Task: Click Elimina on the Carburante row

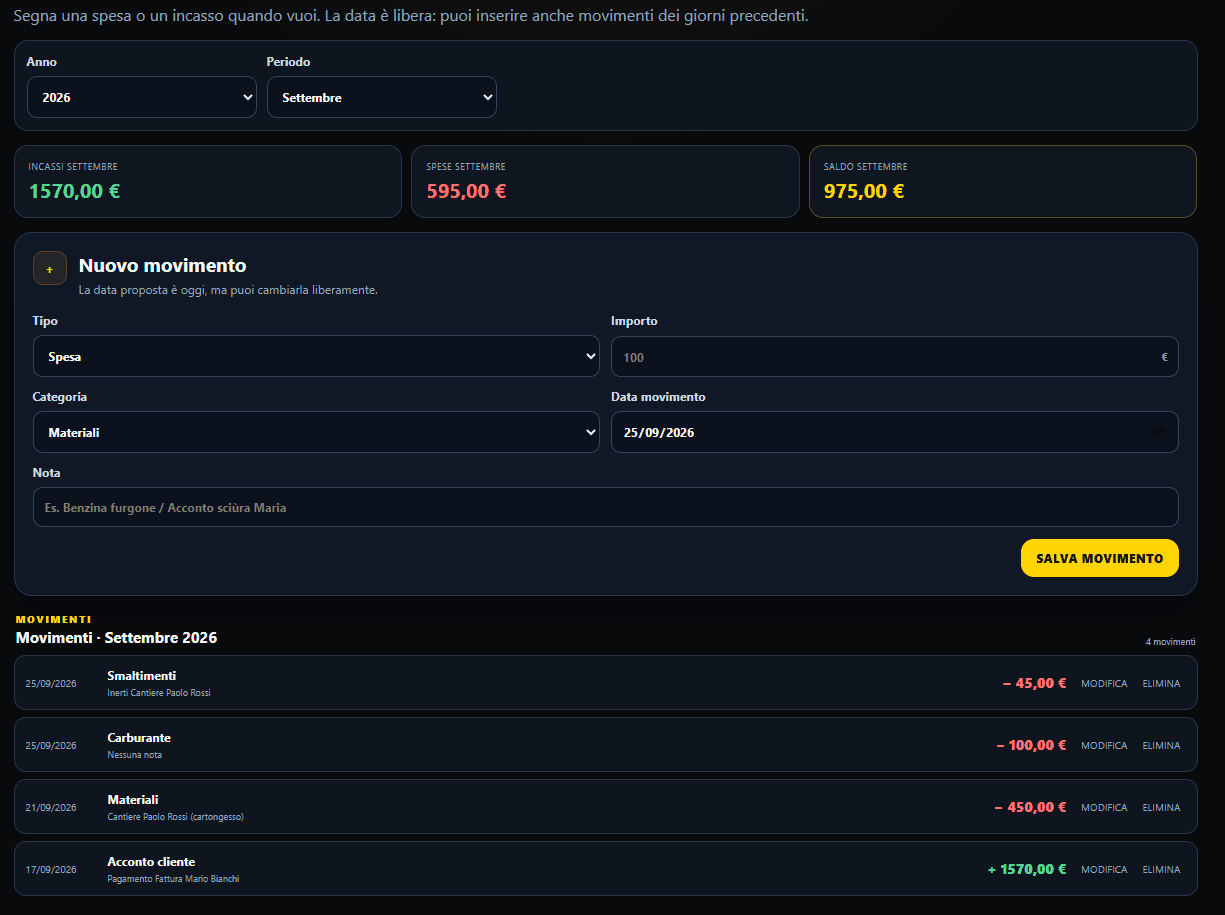Action: [1161, 746]
